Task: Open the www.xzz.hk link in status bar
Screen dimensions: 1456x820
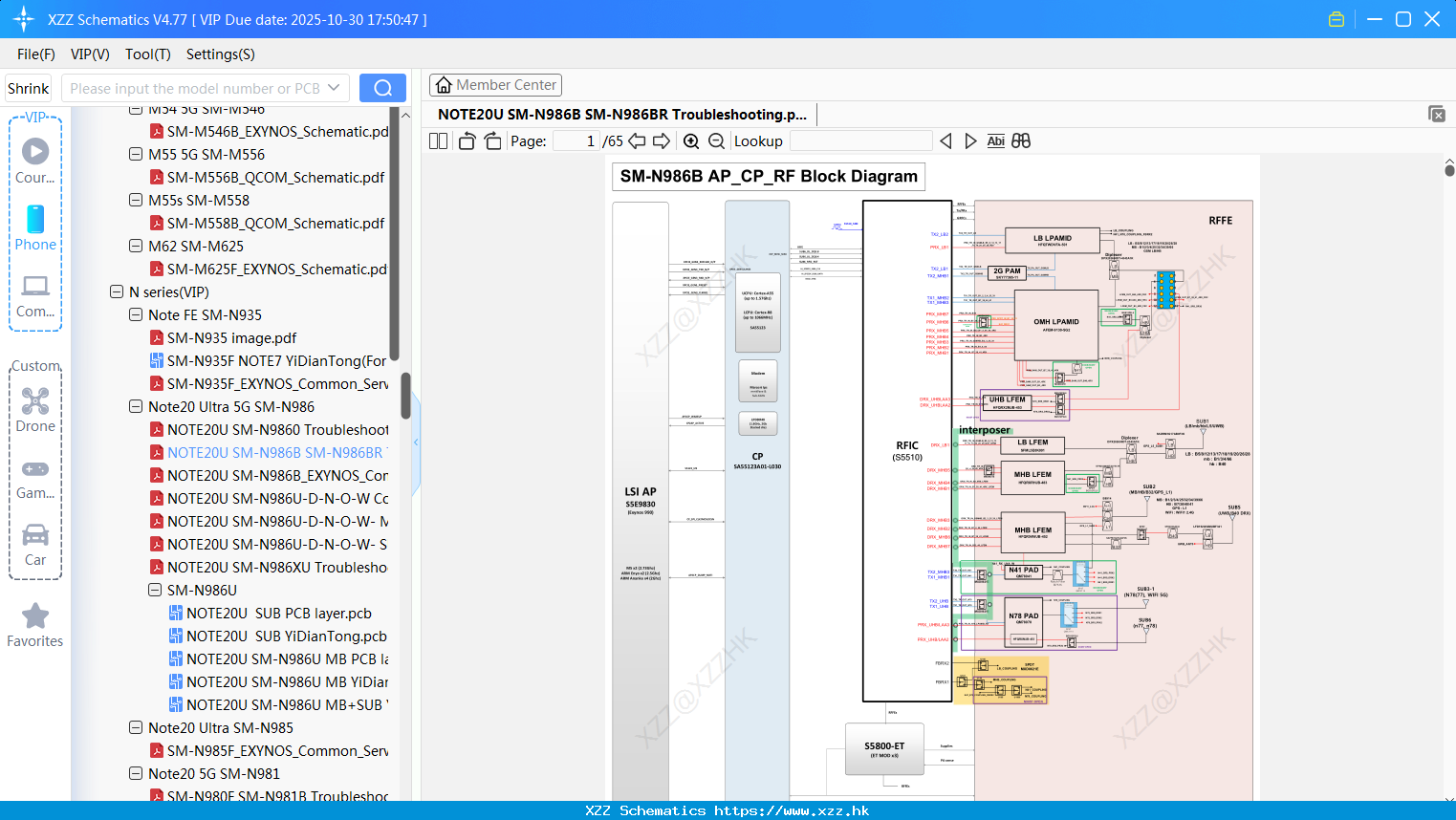Action: point(792,810)
